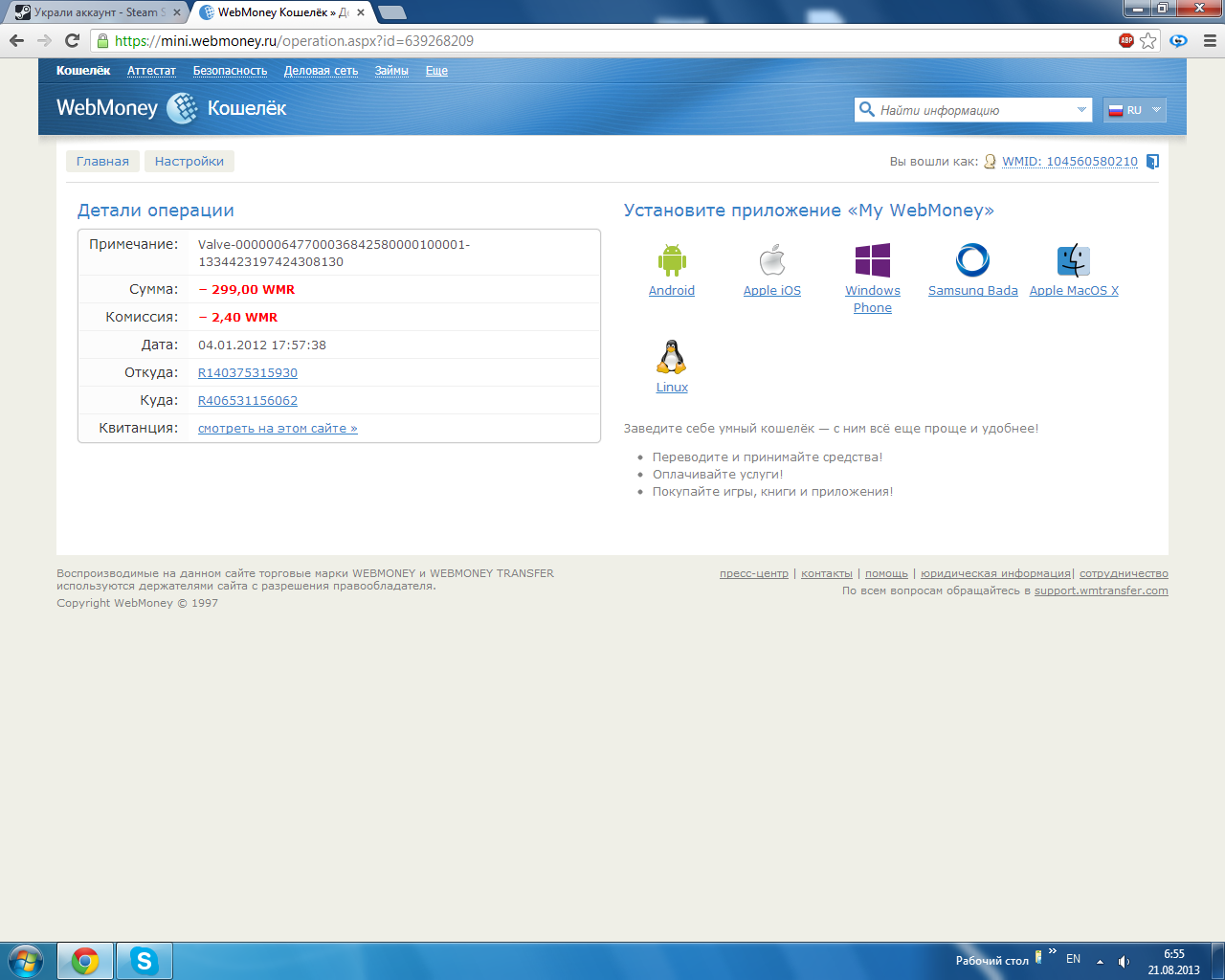The height and width of the screenshot is (980, 1225).
Task: Click the Apple iOS text link
Action: (x=772, y=291)
